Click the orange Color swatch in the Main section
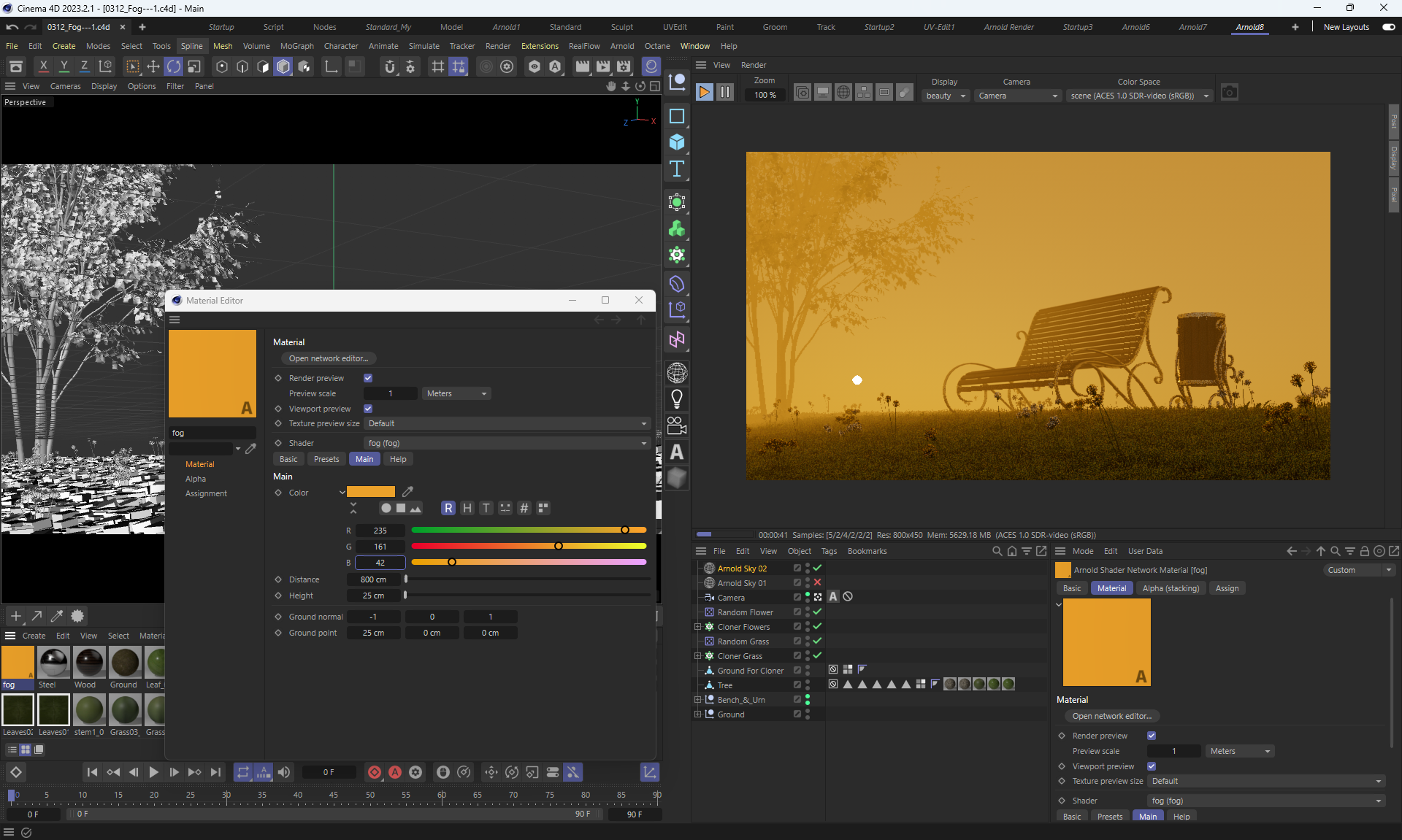Viewport: 1402px width, 840px height. [x=371, y=492]
